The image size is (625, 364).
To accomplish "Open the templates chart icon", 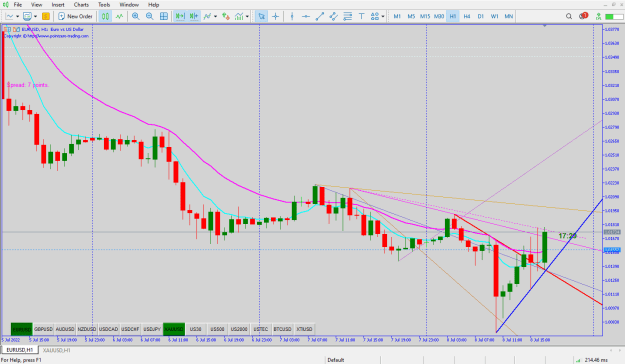I will (239, 16).
